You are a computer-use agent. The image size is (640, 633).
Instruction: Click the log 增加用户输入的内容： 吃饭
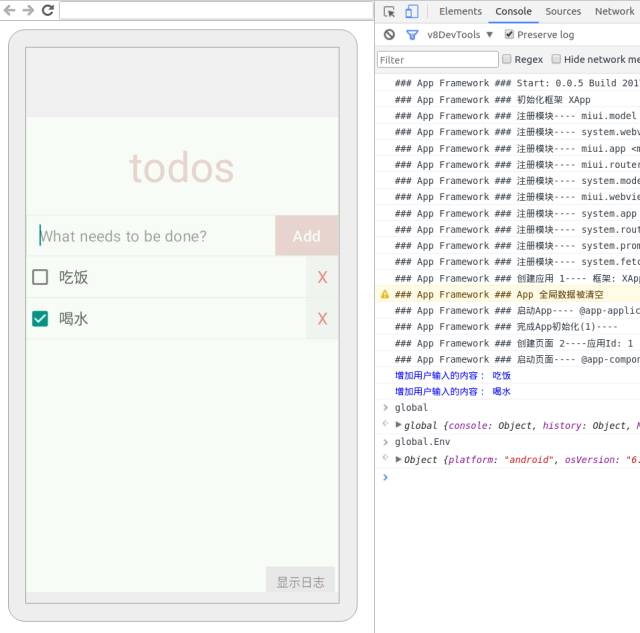(x=453, y=375)
